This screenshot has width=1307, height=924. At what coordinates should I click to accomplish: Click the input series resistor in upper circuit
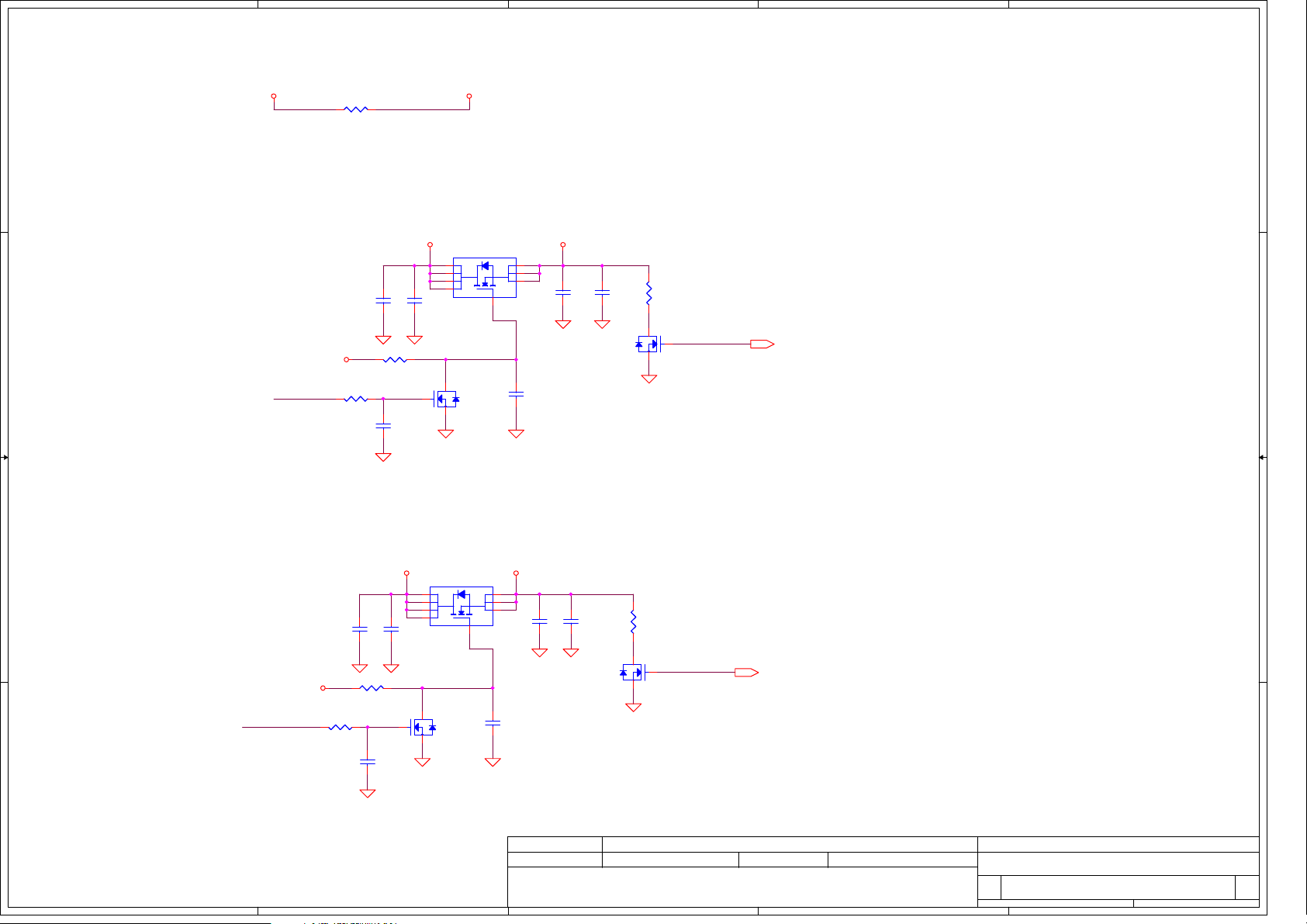pos(355,399)
